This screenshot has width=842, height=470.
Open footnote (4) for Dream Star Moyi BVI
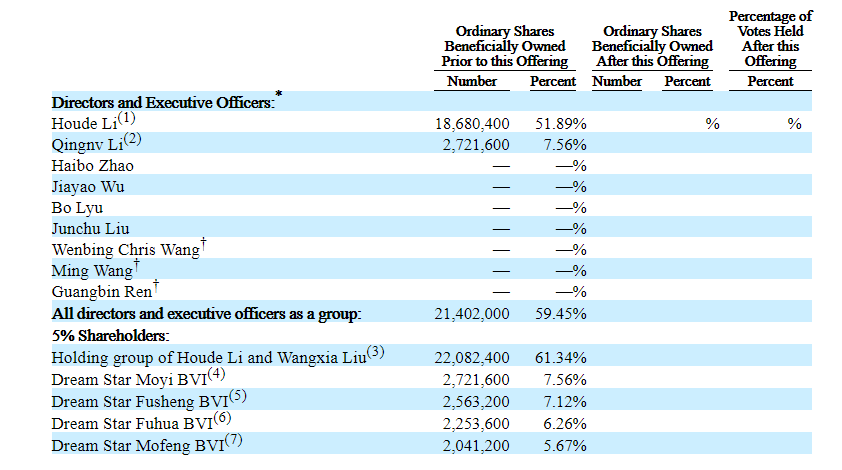(218, 375)
